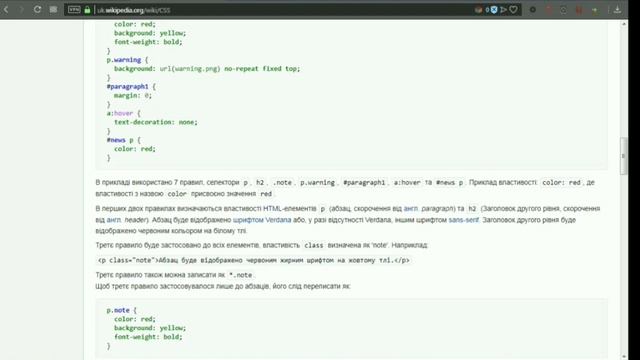The image size is (640, 360).
Task: Click the green extension icon in toolbar
Action: click(595, 10)
